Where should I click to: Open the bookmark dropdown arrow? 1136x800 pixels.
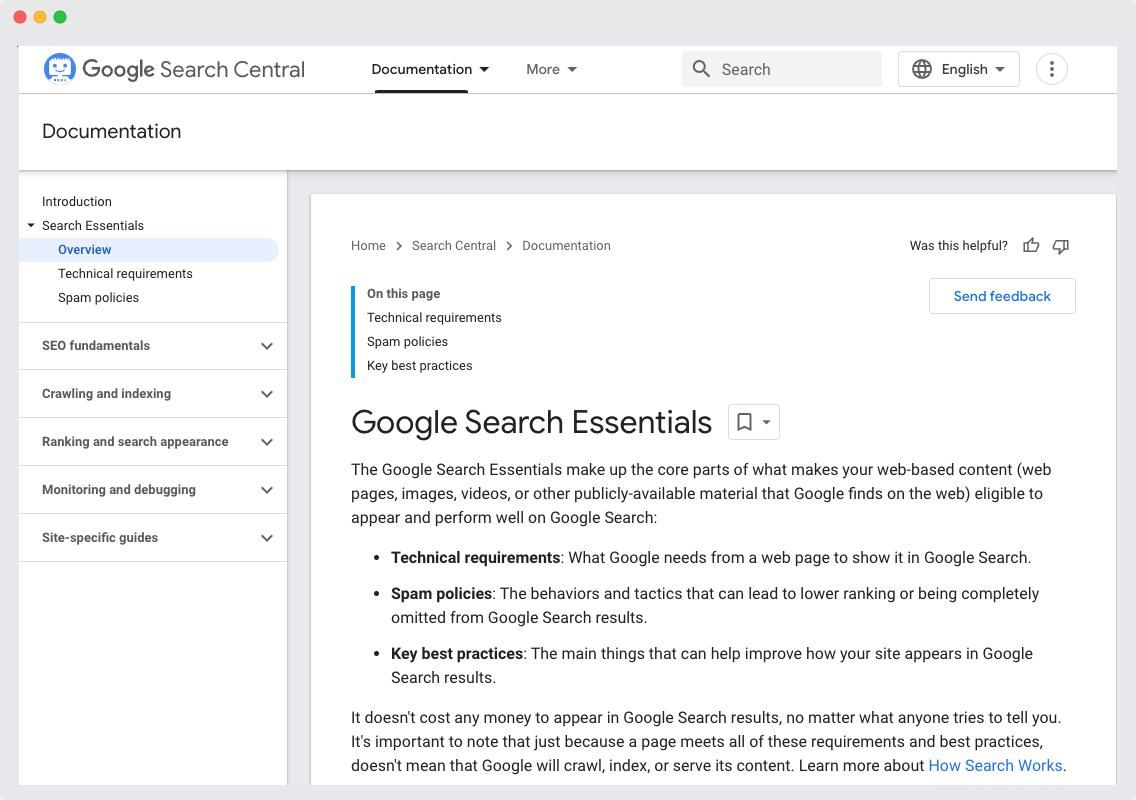[x=767, y=422]
